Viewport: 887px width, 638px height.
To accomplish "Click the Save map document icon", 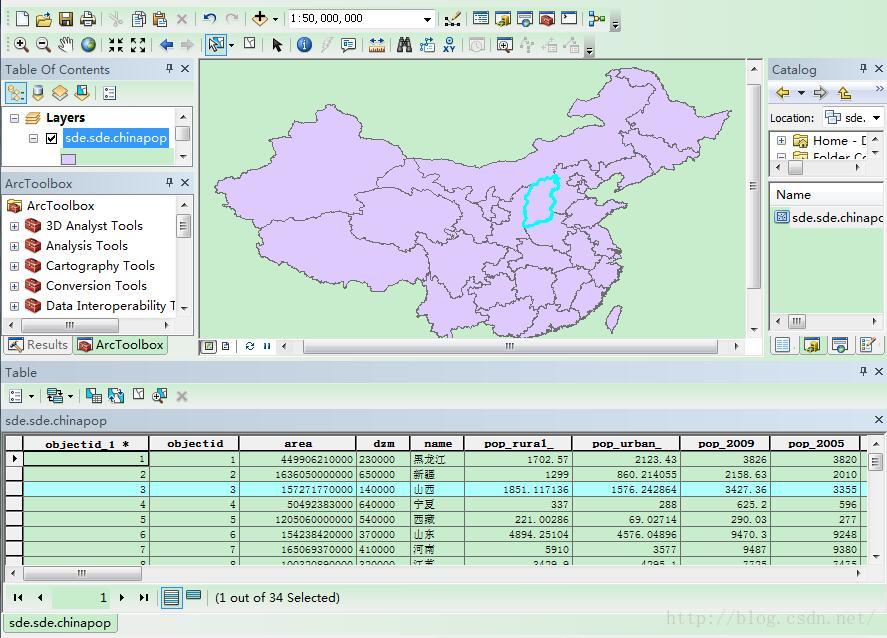I will (x=66, y=19).
